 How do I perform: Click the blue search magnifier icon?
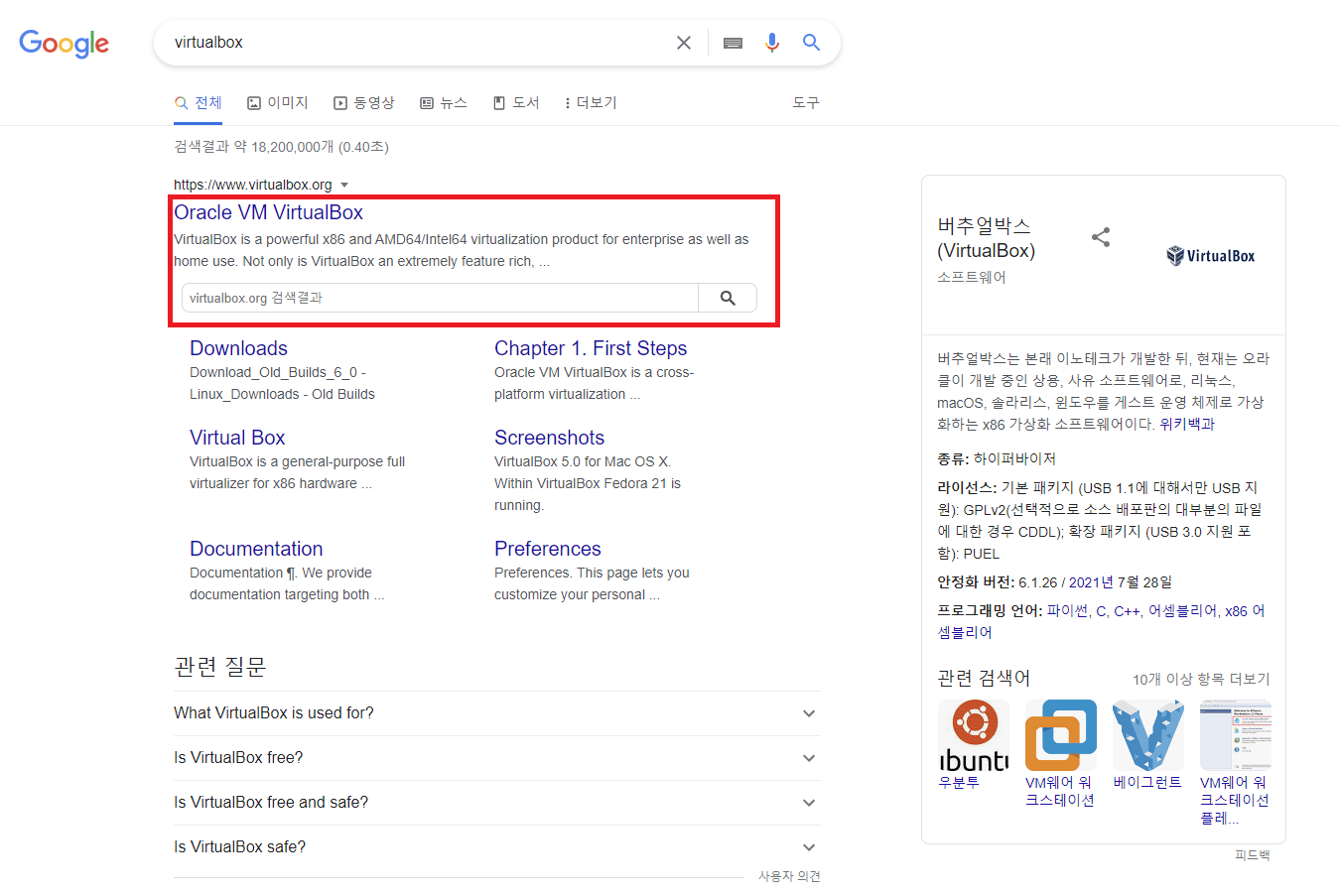tap(811, 43)
